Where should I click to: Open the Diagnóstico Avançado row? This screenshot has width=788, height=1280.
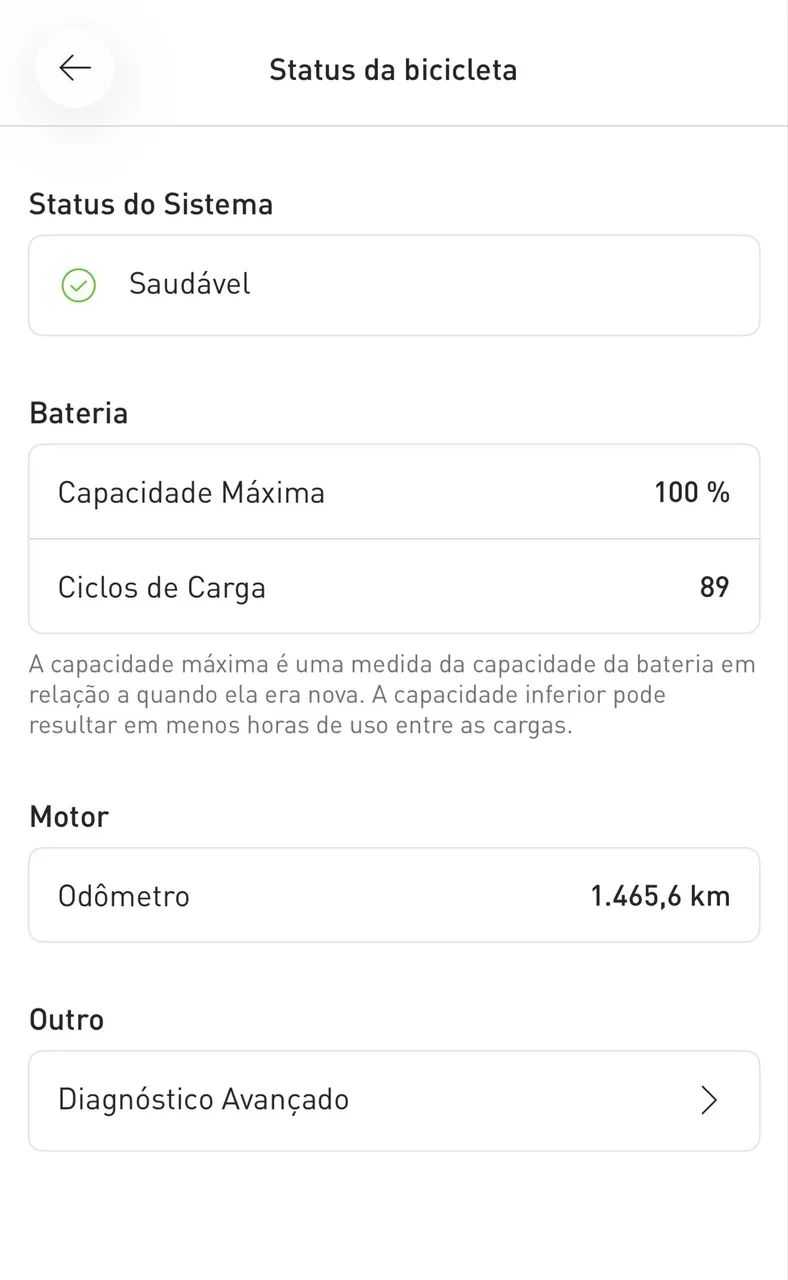coord(394,1100)
